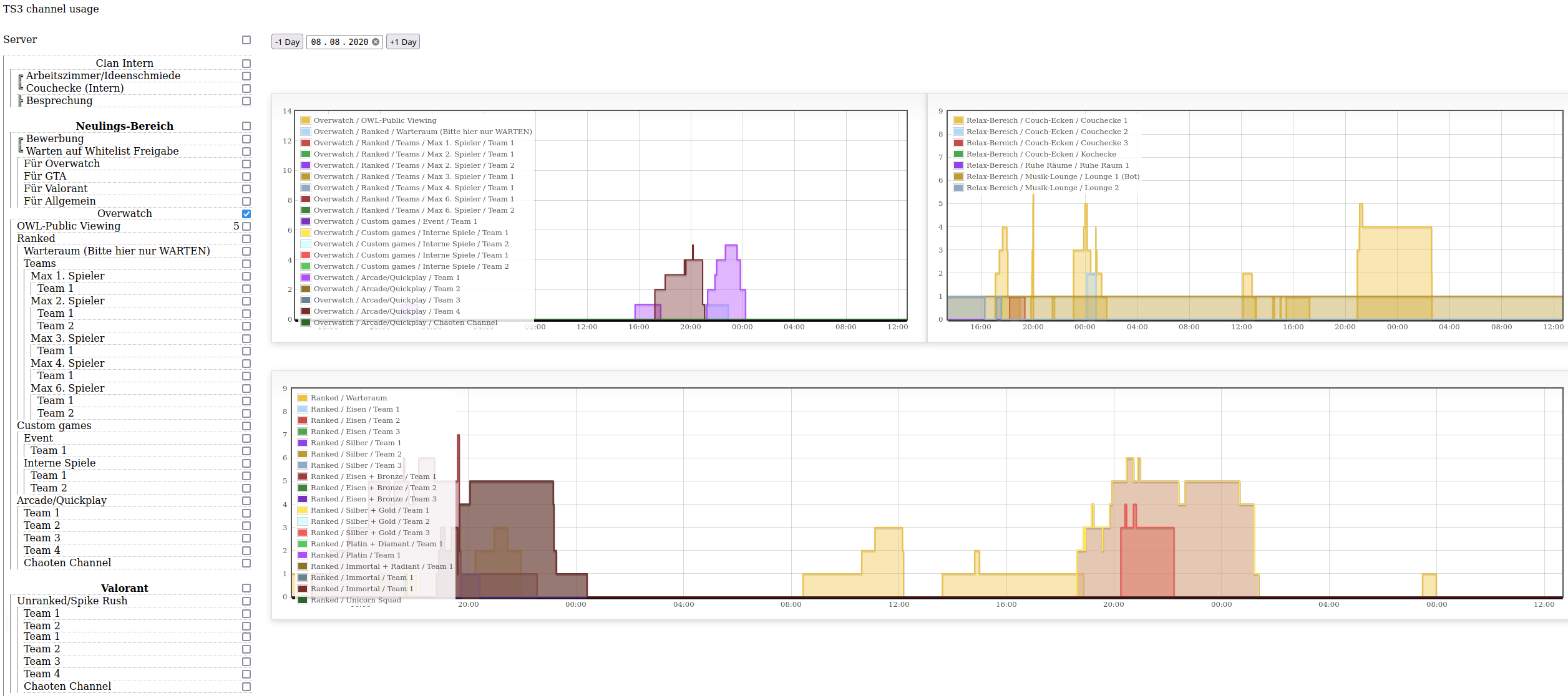Screen dimensions: 1568x696
Task: Select the Custom games tree node
Action: coord(54,426)
